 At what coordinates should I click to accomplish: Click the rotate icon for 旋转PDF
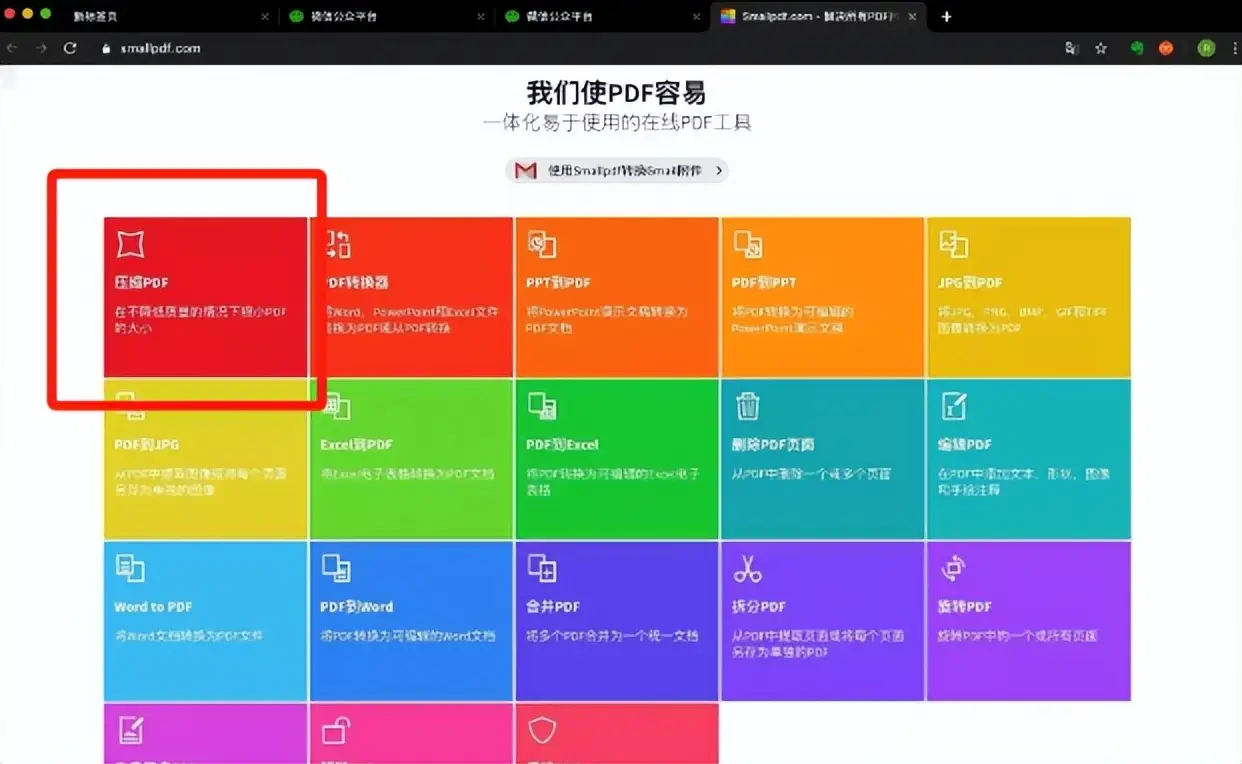click(954, 568)
